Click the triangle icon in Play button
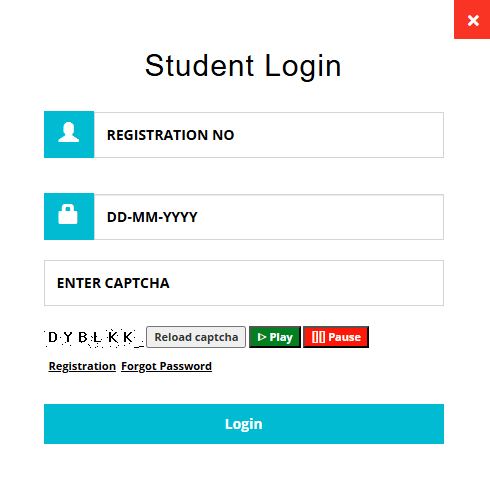 pyautogui.click(x=262, y=337)
